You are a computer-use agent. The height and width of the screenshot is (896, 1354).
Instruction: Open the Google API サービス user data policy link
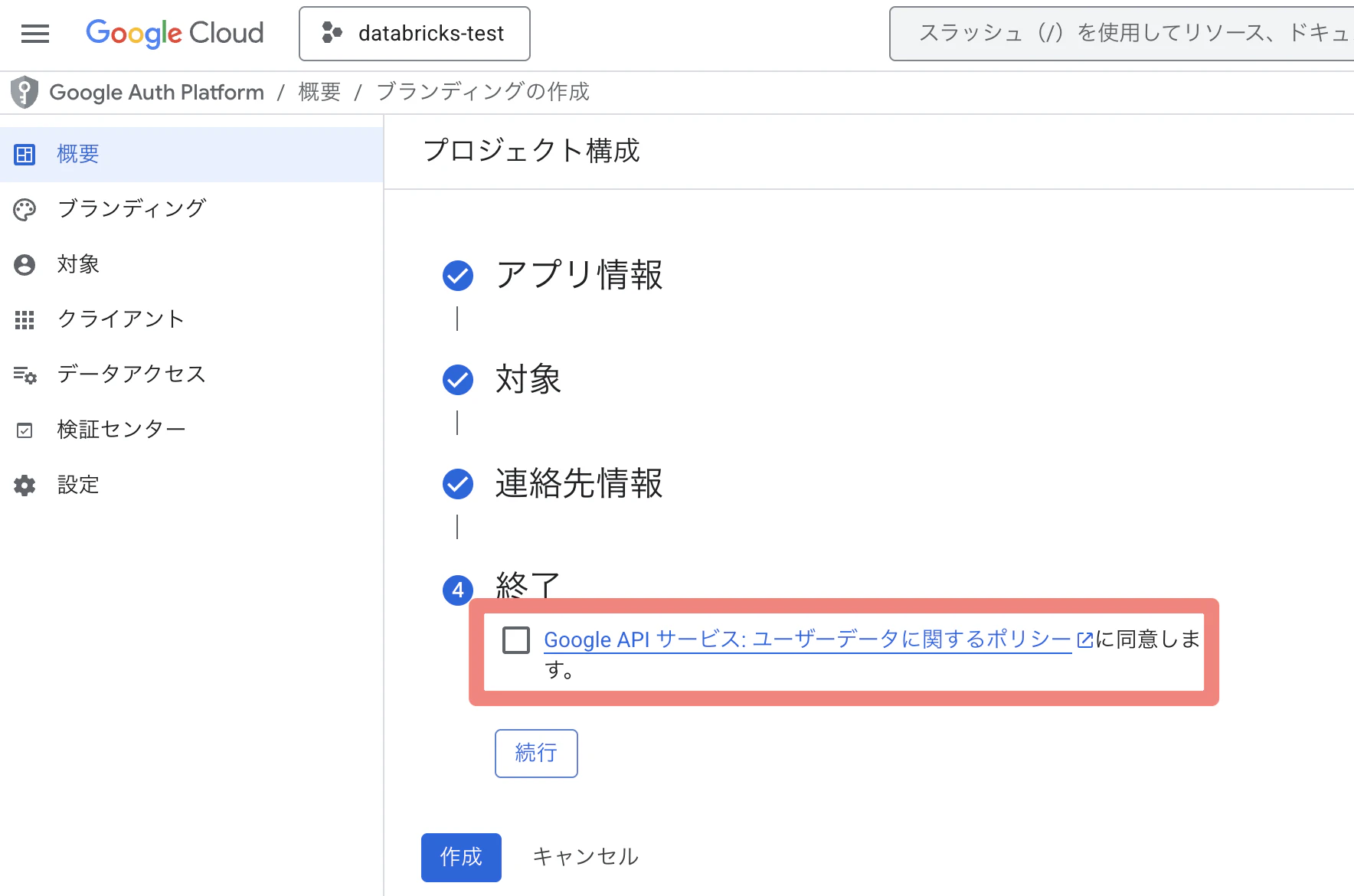tap(807, 639)
